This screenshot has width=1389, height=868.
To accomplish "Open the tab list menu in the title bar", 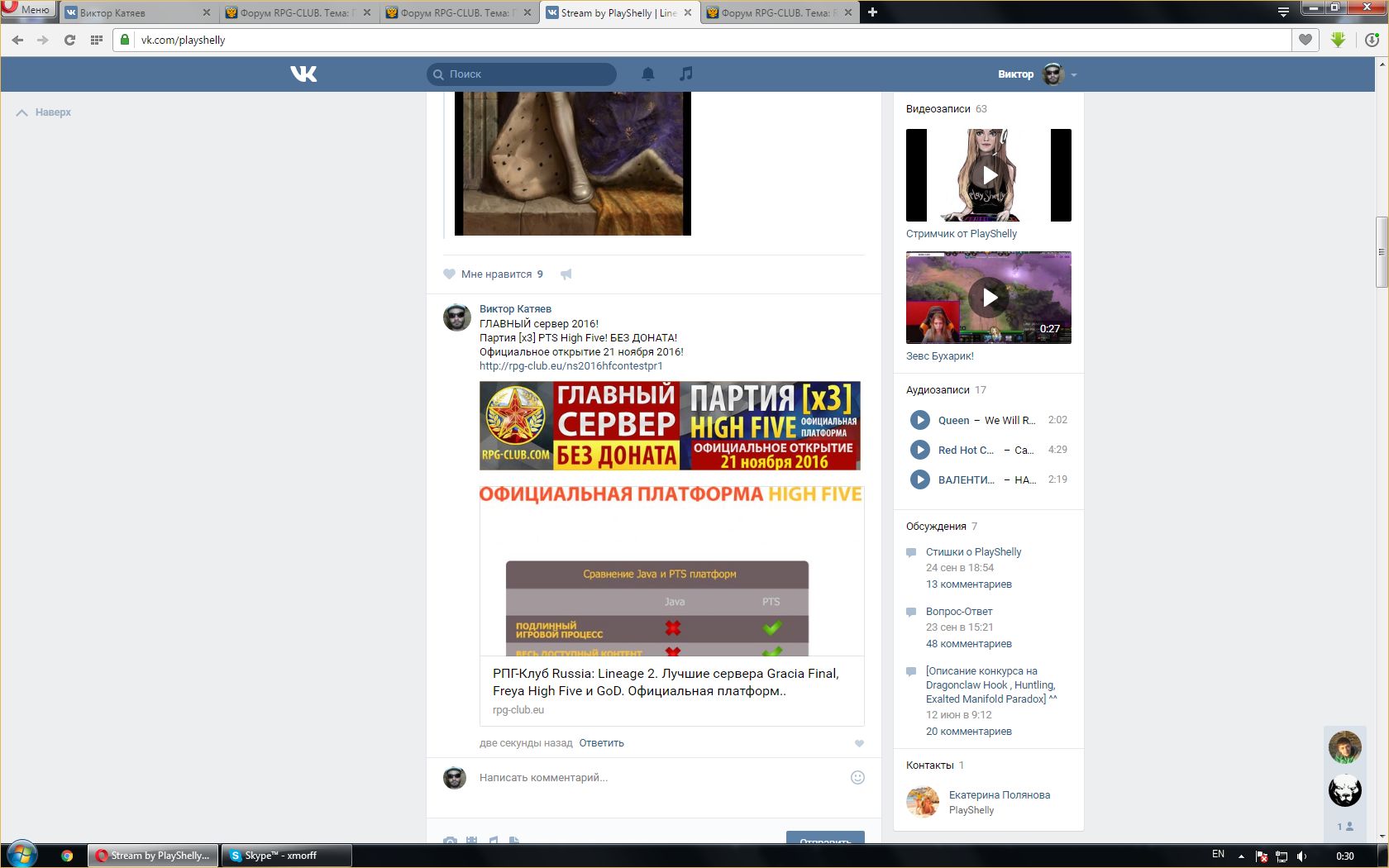I will 1283,12.
